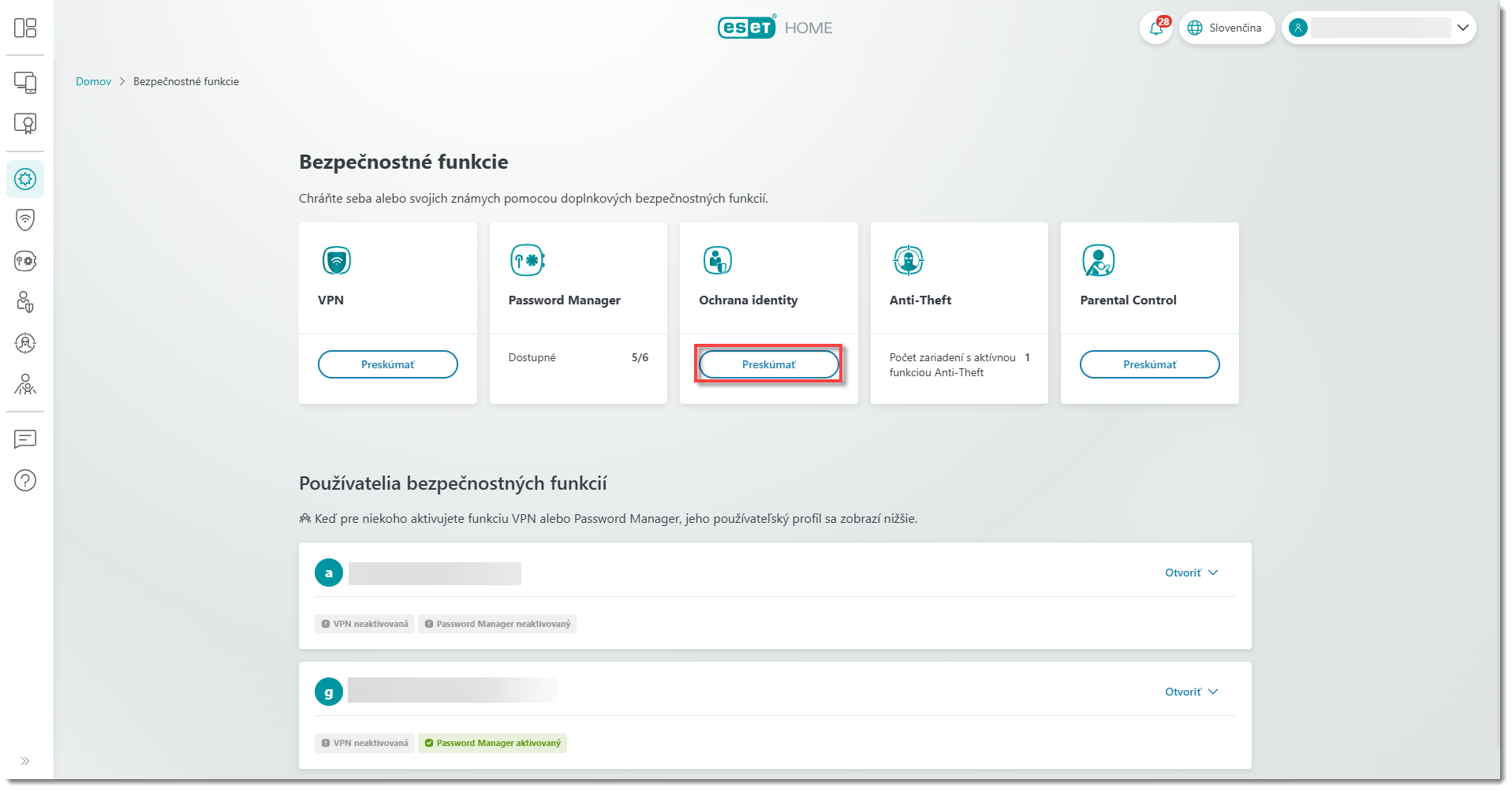Open the dashboard icon in sidebar
Screen dimensions: 1512x791
(x=25, y=28)
